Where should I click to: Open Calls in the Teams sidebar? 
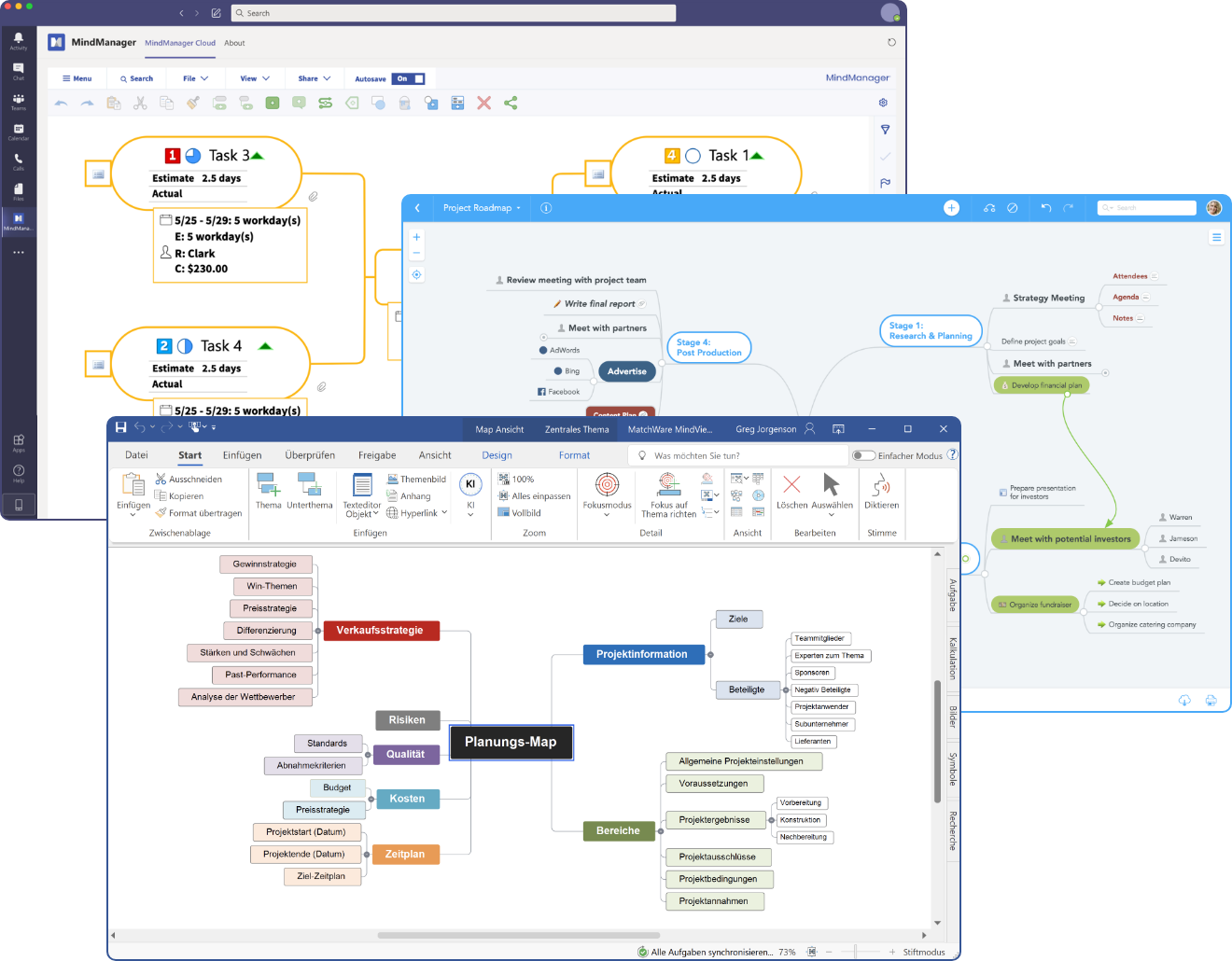pos(18,161)
